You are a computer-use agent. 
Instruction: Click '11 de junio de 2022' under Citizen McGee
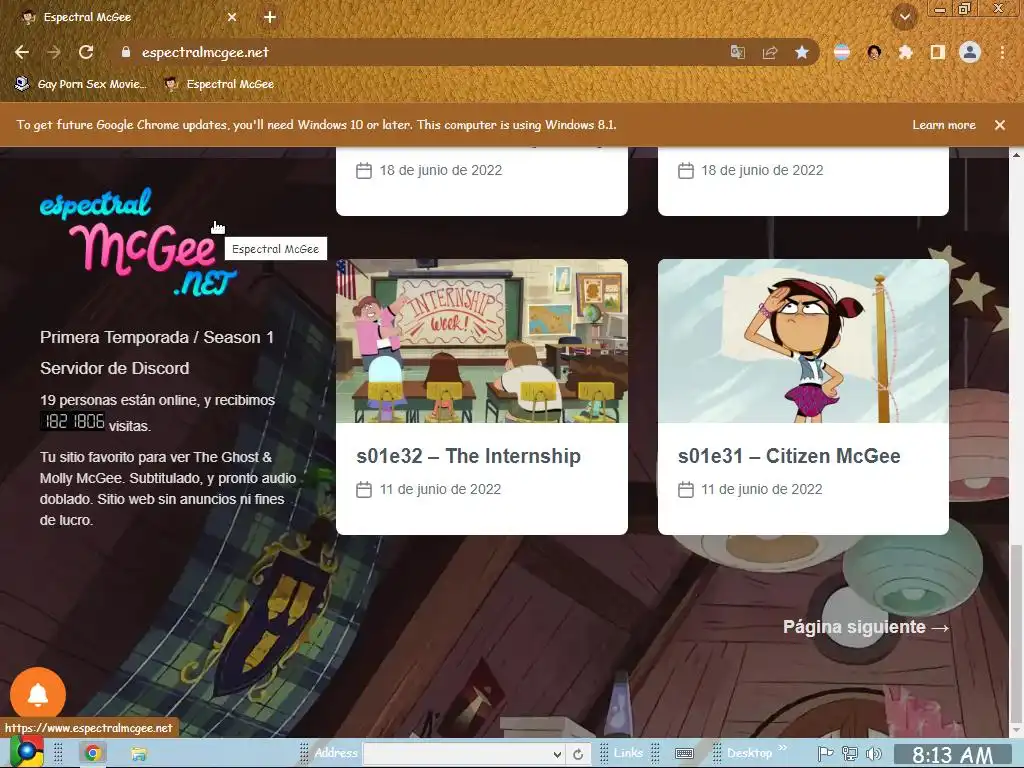pyautogui.click(x=761, y=489)
